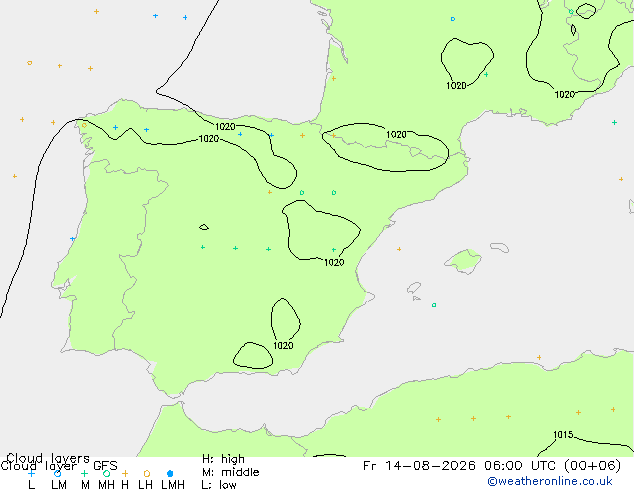Click the blue circle legend symbol for LM

tap(58, 473)
